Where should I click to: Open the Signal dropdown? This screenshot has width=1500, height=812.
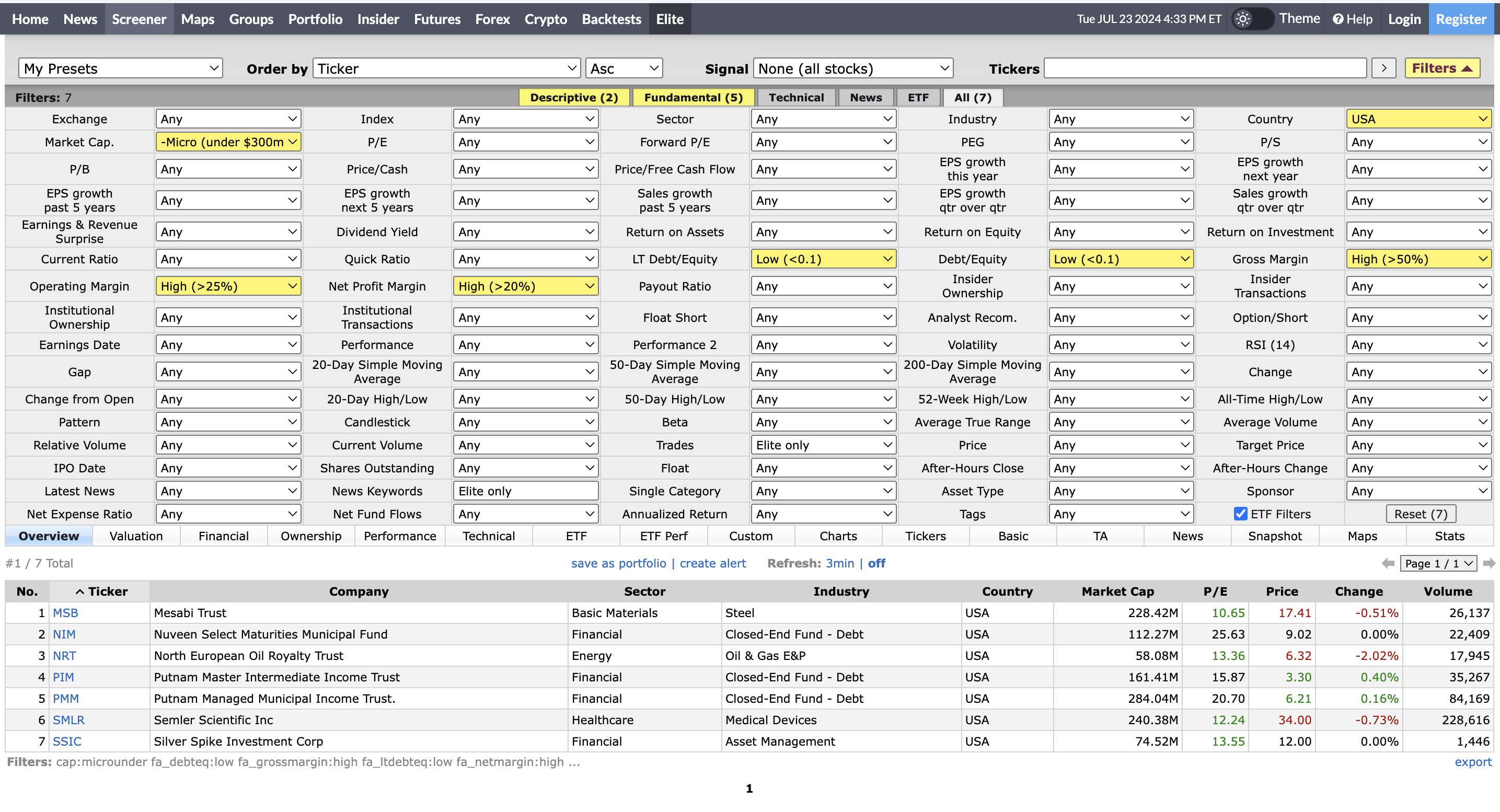click(x=852, y=68)
